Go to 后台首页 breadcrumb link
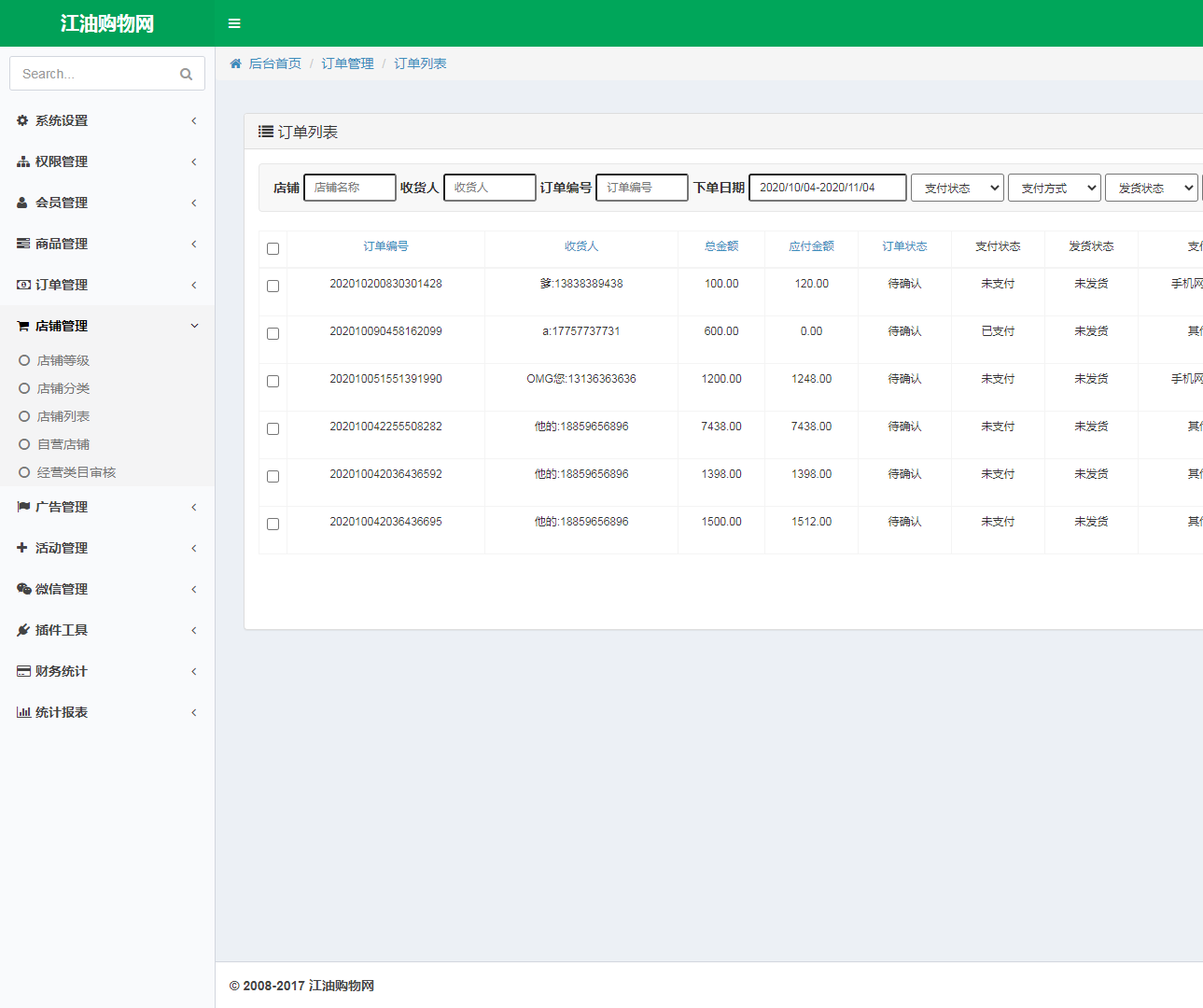This screenshot has width=1203, height=1008. click(x=274, y=63)
